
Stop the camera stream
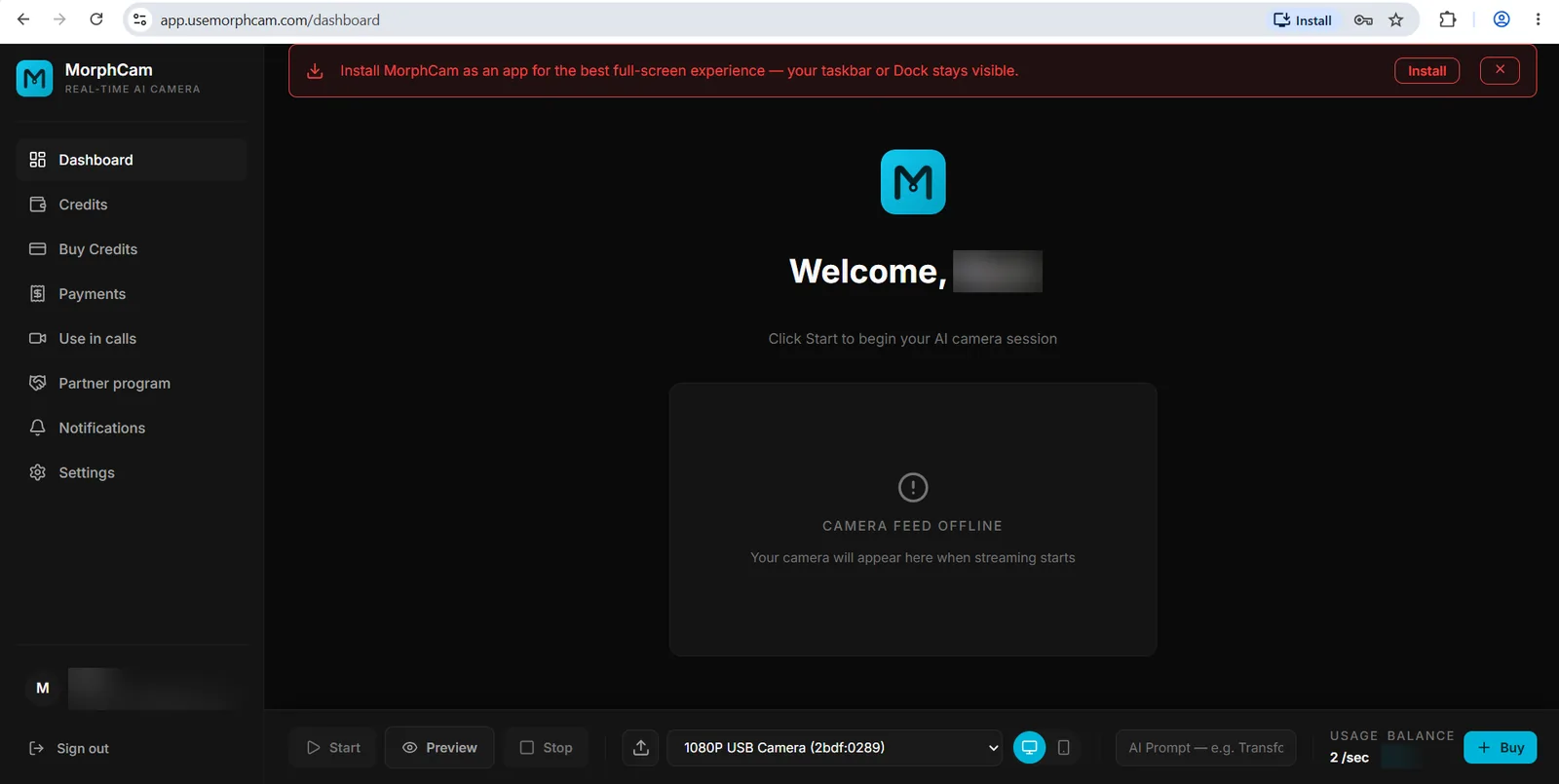tap(547, 748)
